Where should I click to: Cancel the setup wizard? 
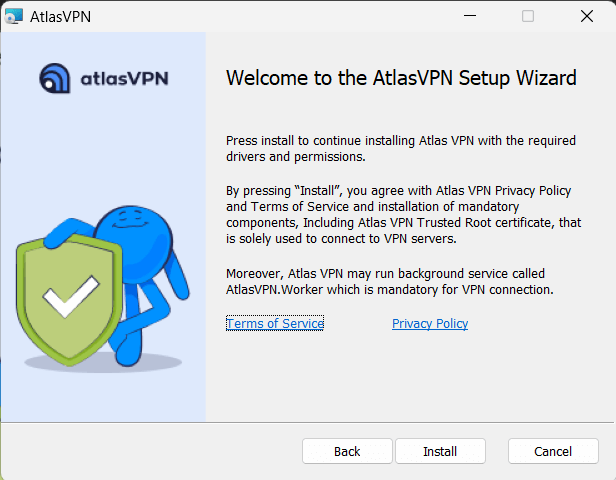tap(553, 451)
